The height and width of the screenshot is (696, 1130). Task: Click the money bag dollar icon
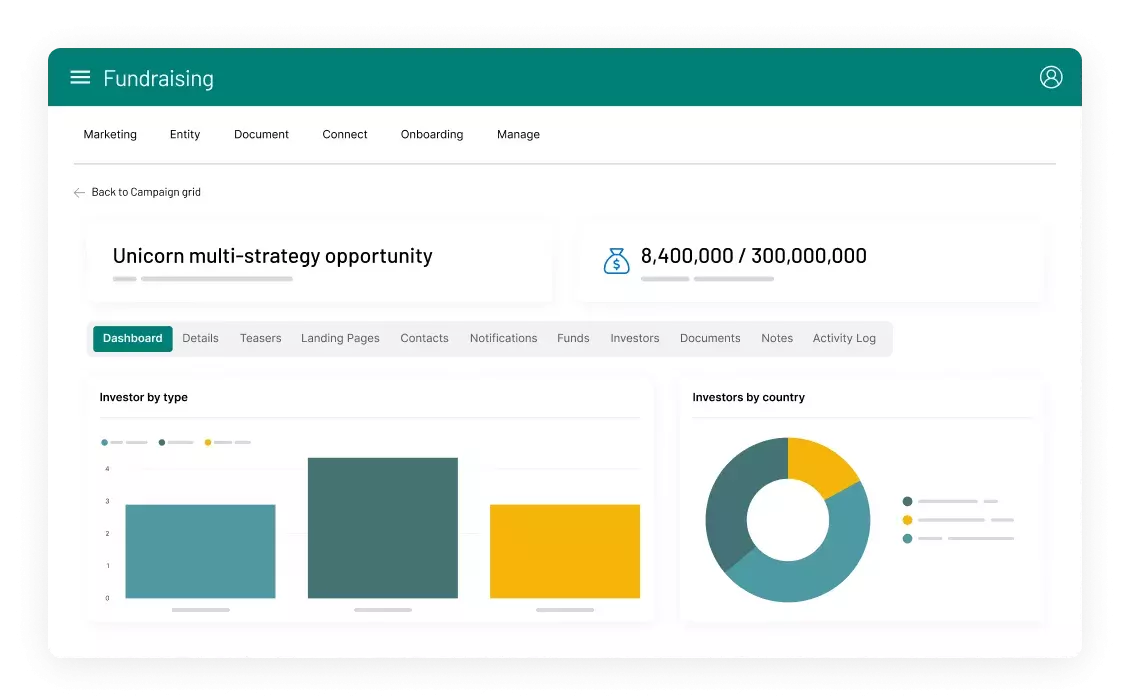pyautogui.click(x=616, y=260)
